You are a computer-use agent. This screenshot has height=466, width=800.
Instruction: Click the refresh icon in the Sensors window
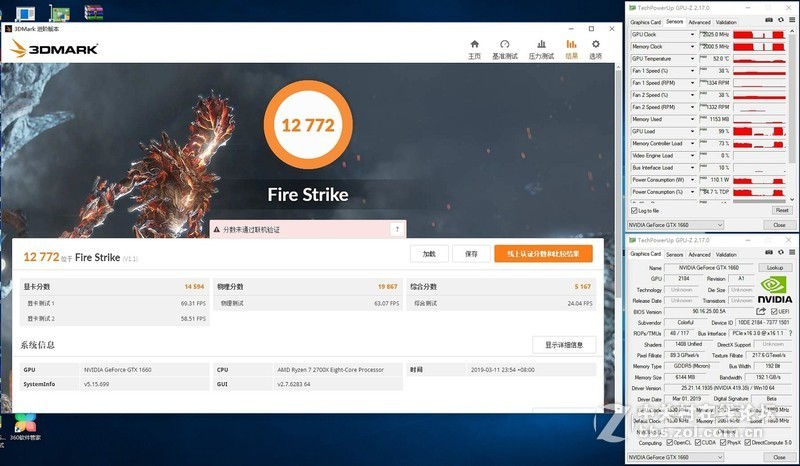click(x=781, y=20)
